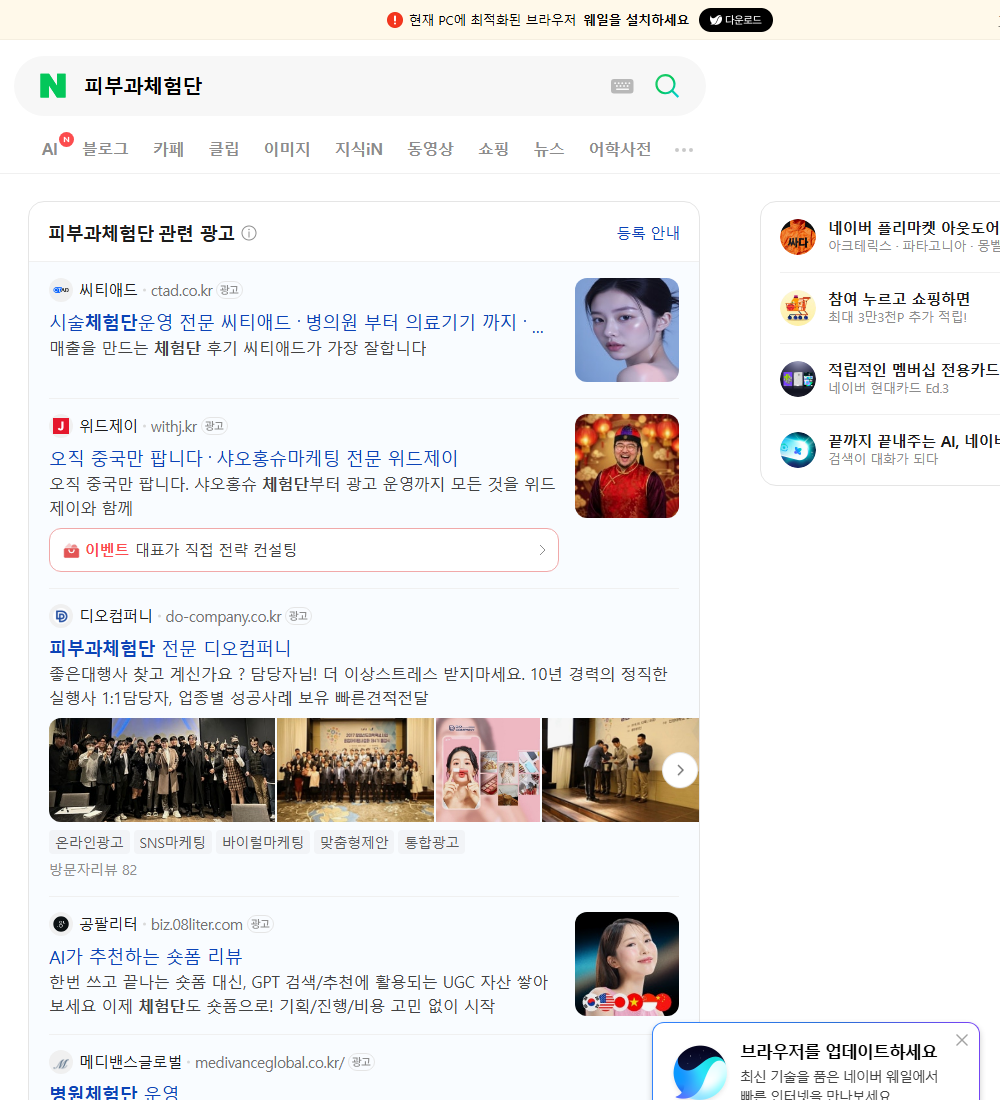Open the 디오컴퍼니 conference hall photo
The width and height of the screenshot is (1000, 1100).
pyautogui.click(x=355, y=770)
